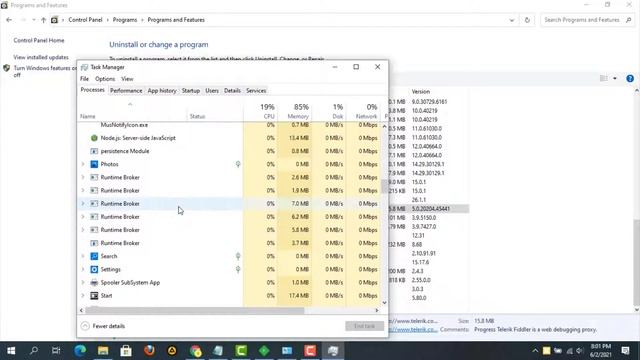Open the green Camtasia taskbar icon

pyautogui.click(x=241, y=351)
